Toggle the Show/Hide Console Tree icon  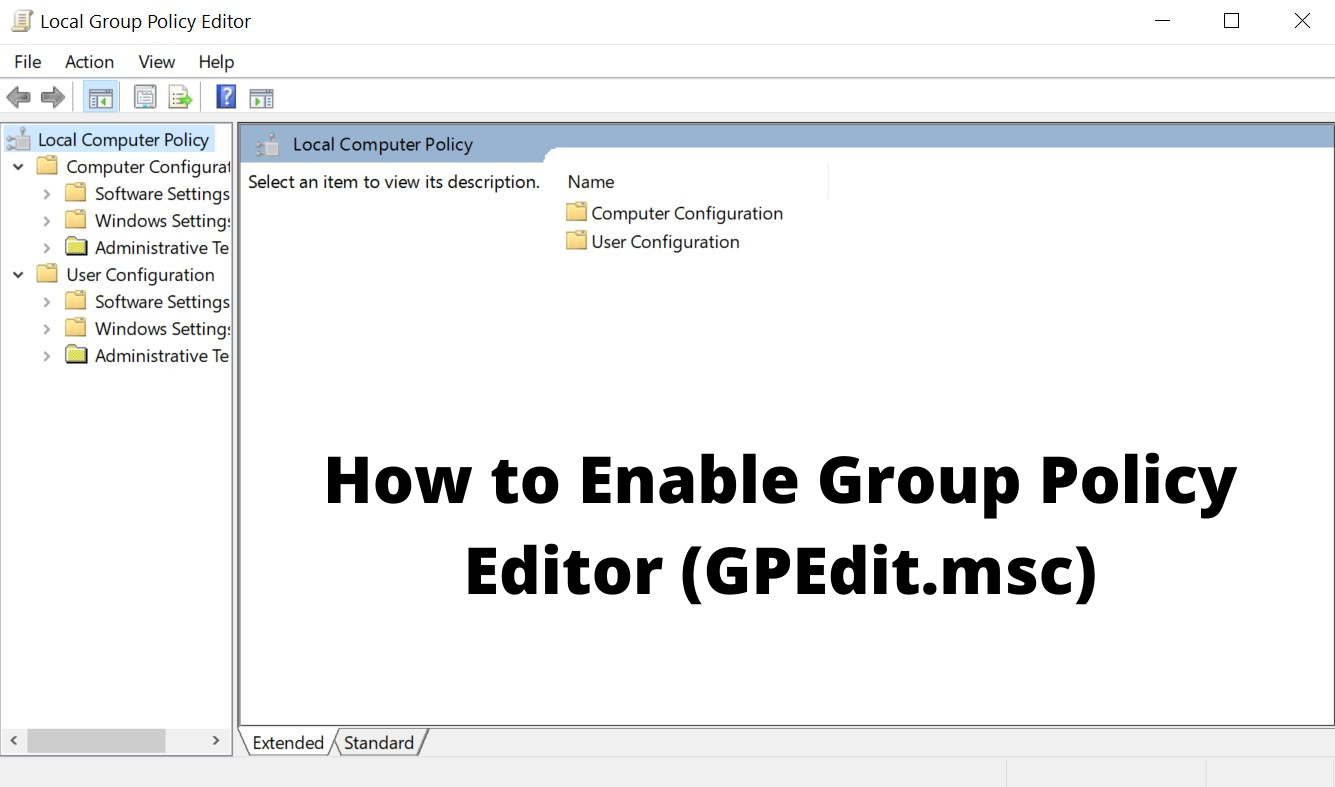point(101,97)
